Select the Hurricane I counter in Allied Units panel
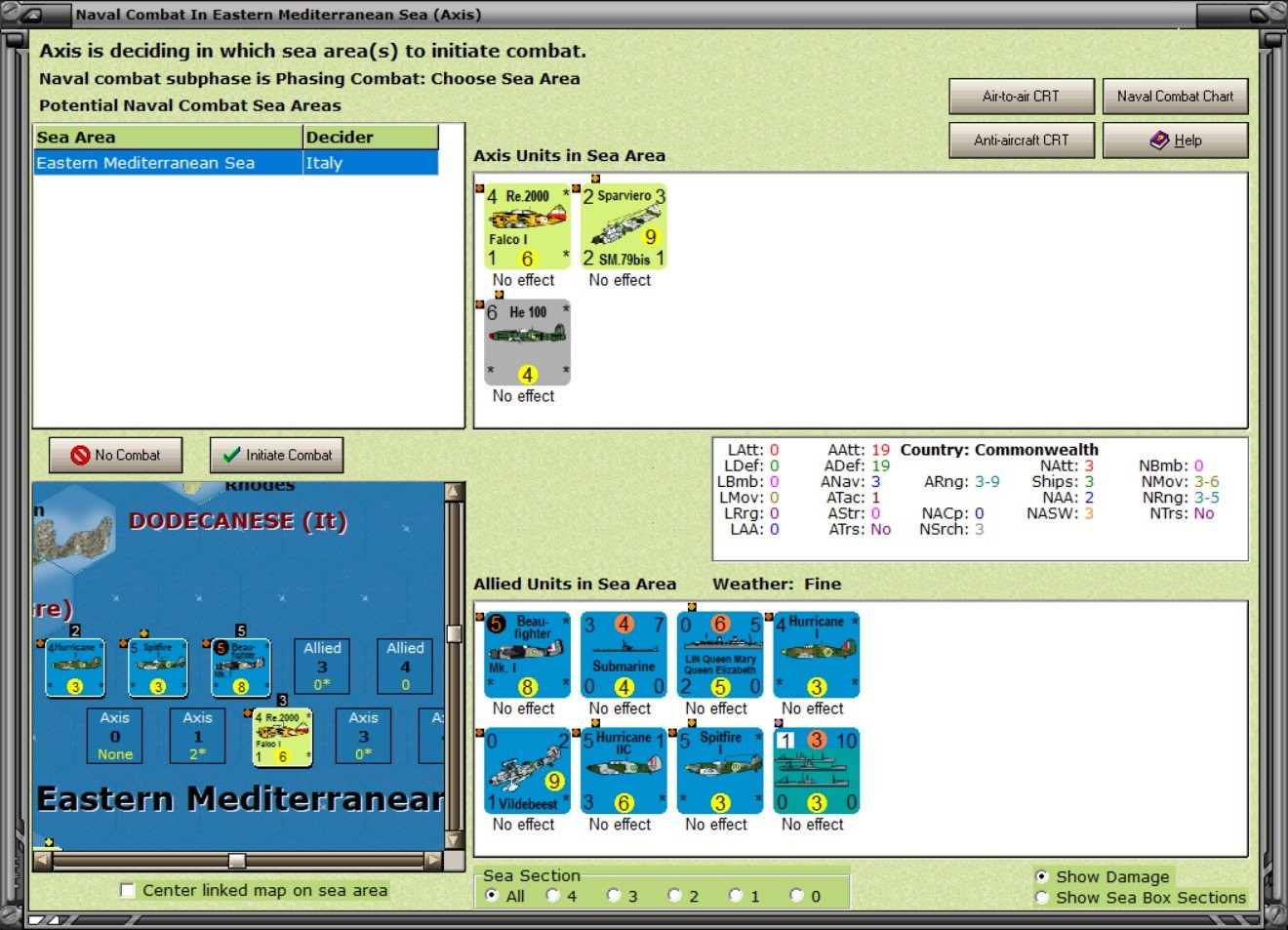The width and height of the screenshot is (1288, 930). 817,655
